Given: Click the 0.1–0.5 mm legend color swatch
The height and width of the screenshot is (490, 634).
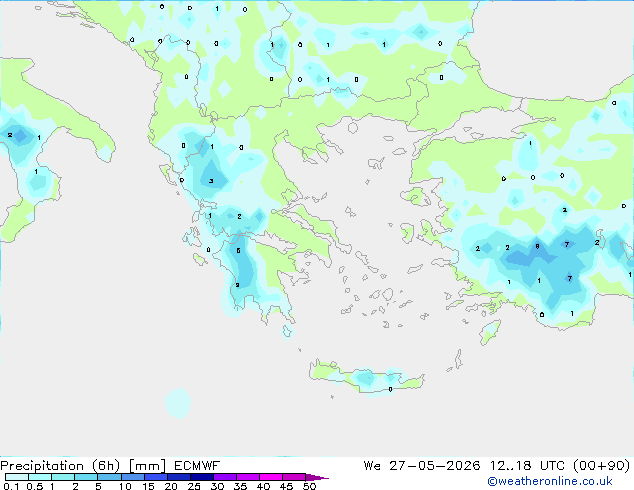Looking at the screenshot, I should pos(17,477).
